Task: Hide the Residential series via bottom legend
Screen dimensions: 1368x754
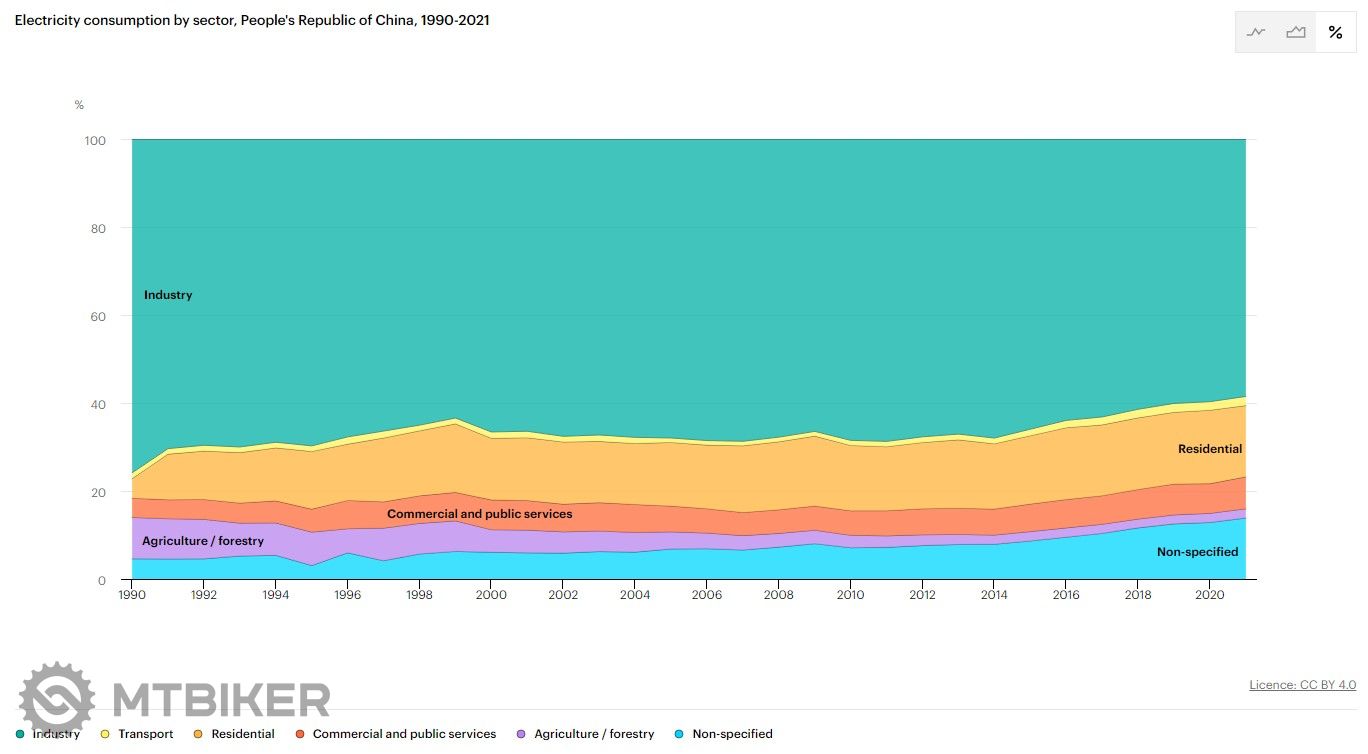Action: (x=242, y=734)
